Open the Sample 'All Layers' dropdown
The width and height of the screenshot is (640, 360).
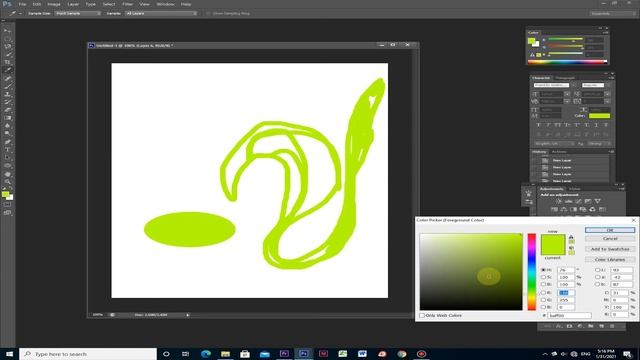pos(161,13)
